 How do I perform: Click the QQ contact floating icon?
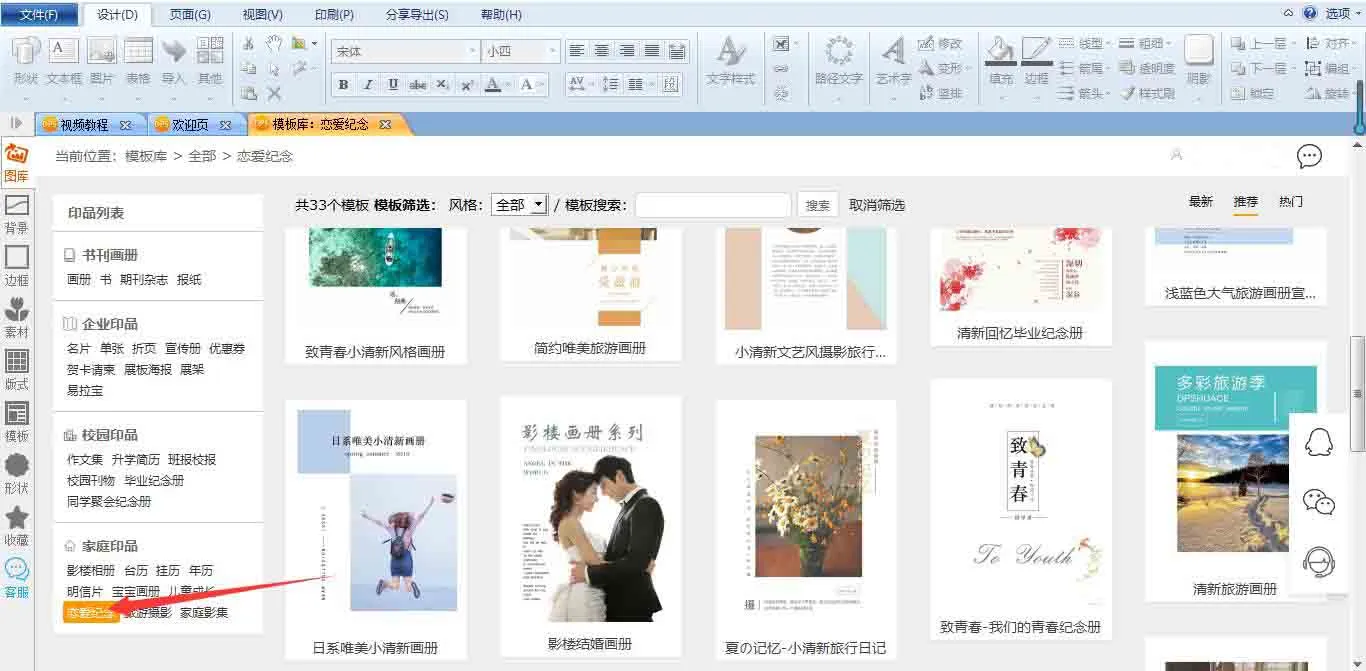(x=1320, y=441)
